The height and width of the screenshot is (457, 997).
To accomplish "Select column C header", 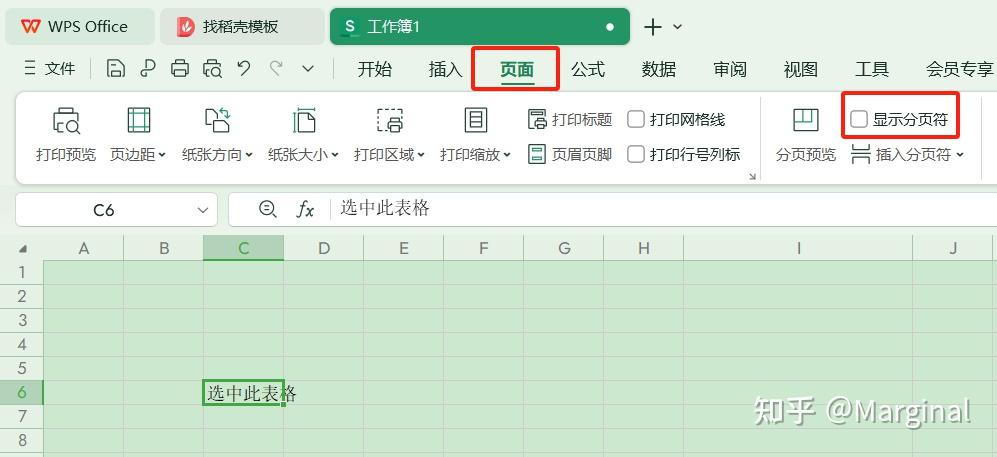I will tap(244, 248).
